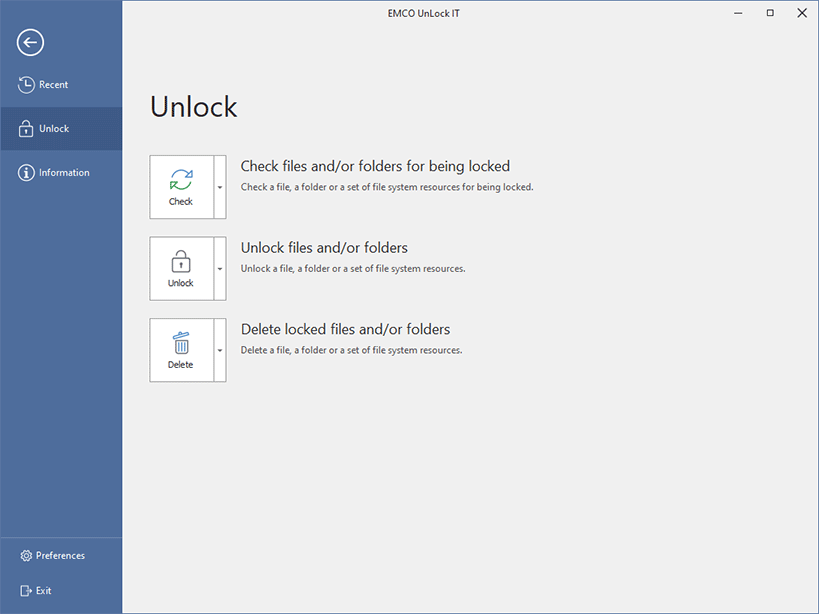The height and width of the screenshot is (614, 819).
Task: Maximize the EMCO UnLock IT window
Action: pos(770,13)
